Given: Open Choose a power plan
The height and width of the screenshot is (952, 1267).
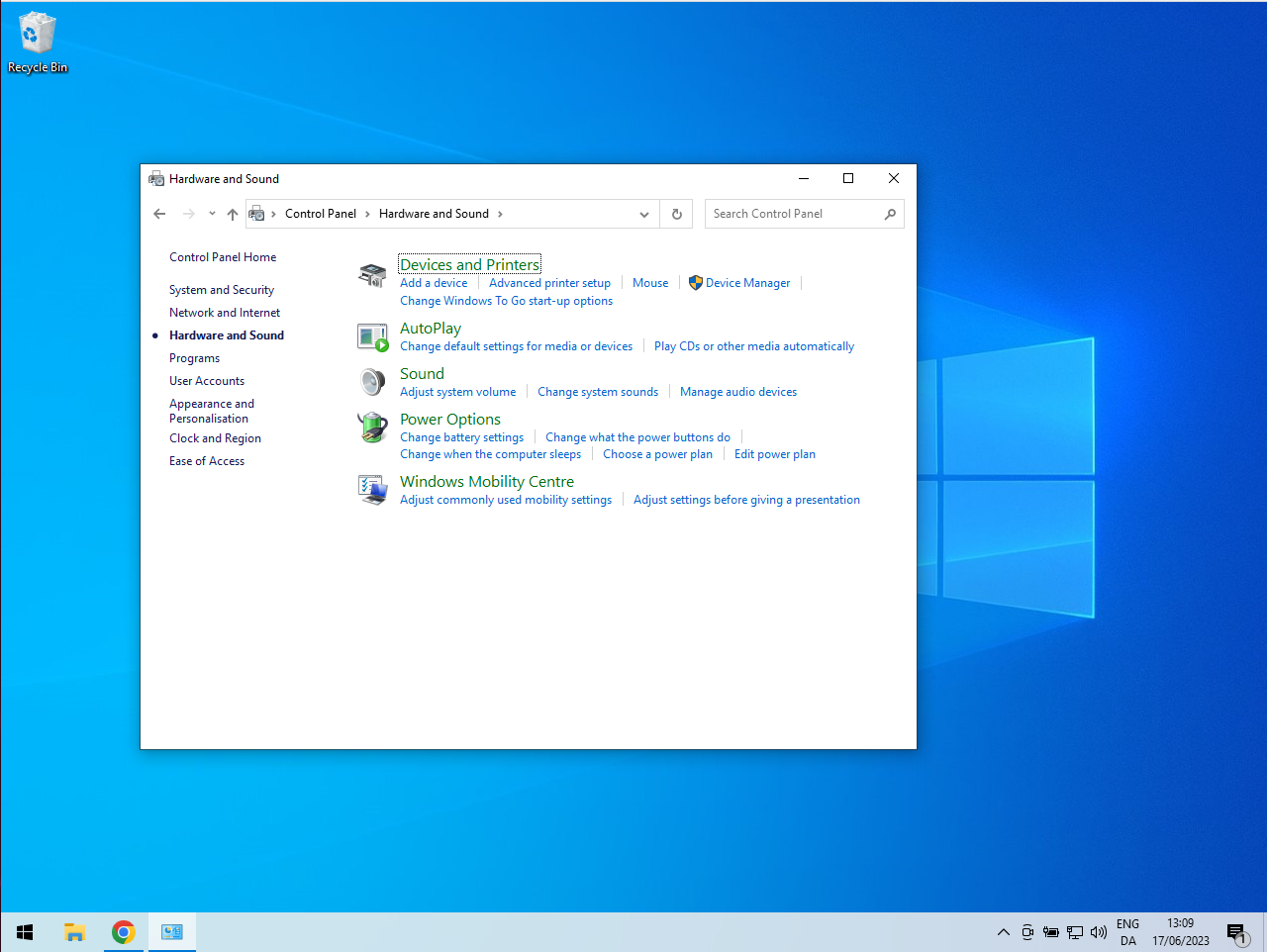Looking at the screenshot, I should (x=657, y=454).
